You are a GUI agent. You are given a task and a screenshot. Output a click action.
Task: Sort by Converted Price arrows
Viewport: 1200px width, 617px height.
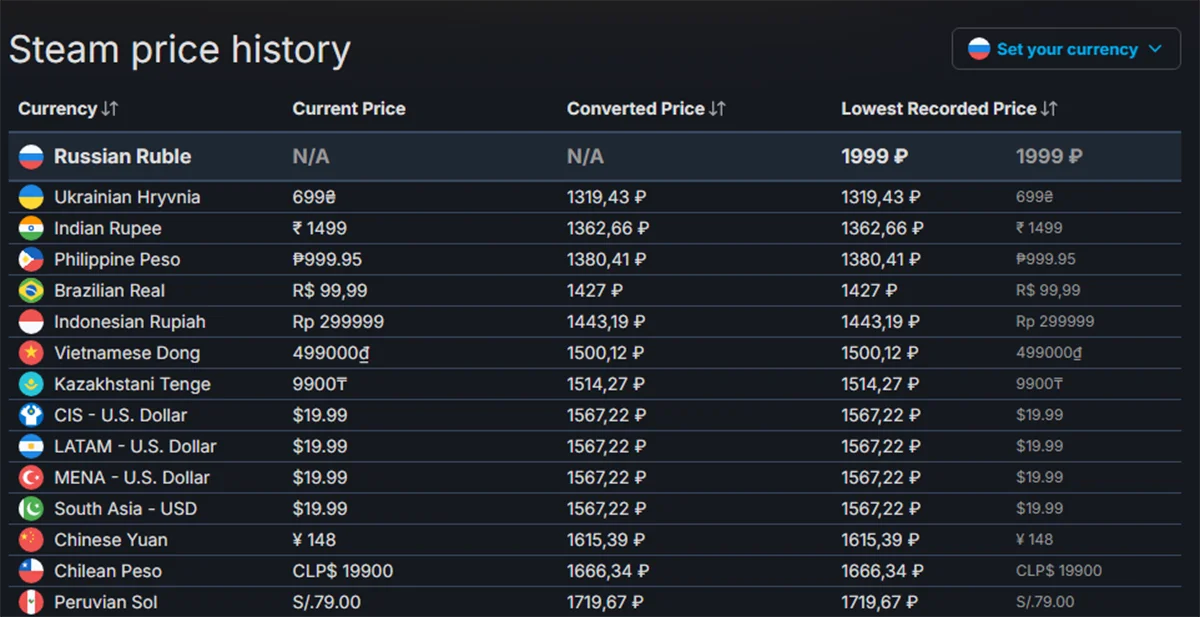pyautogui.click(x=717, y=109)
